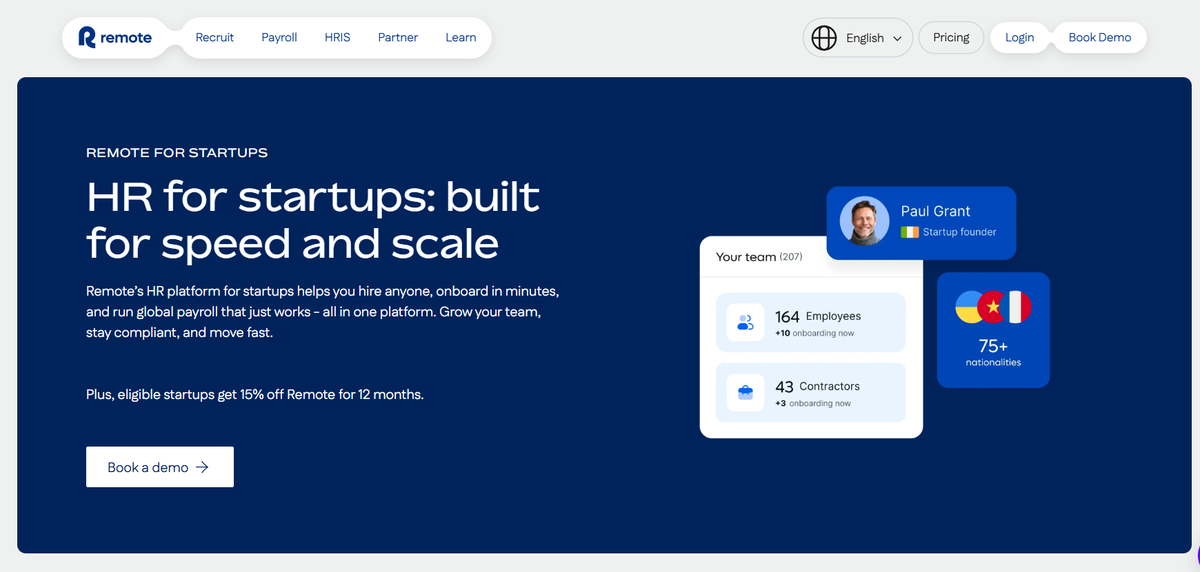Viewport: 1200px width, 572px height.
Task: Open the HRIS navigation menu
Action: click(x=338, y=38)
